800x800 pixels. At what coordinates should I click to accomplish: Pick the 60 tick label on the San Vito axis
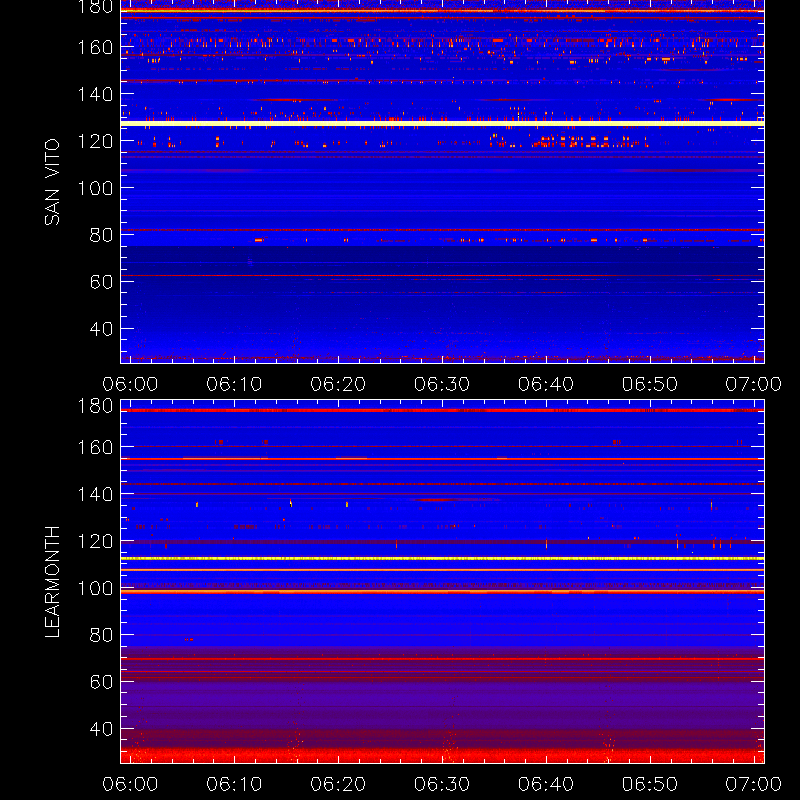point(101,282)
